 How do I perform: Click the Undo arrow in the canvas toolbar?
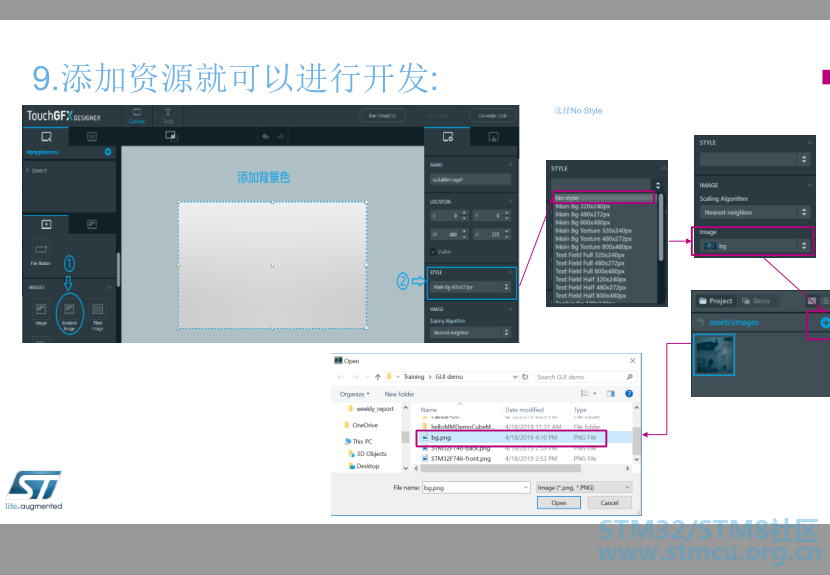click(266, 137)
